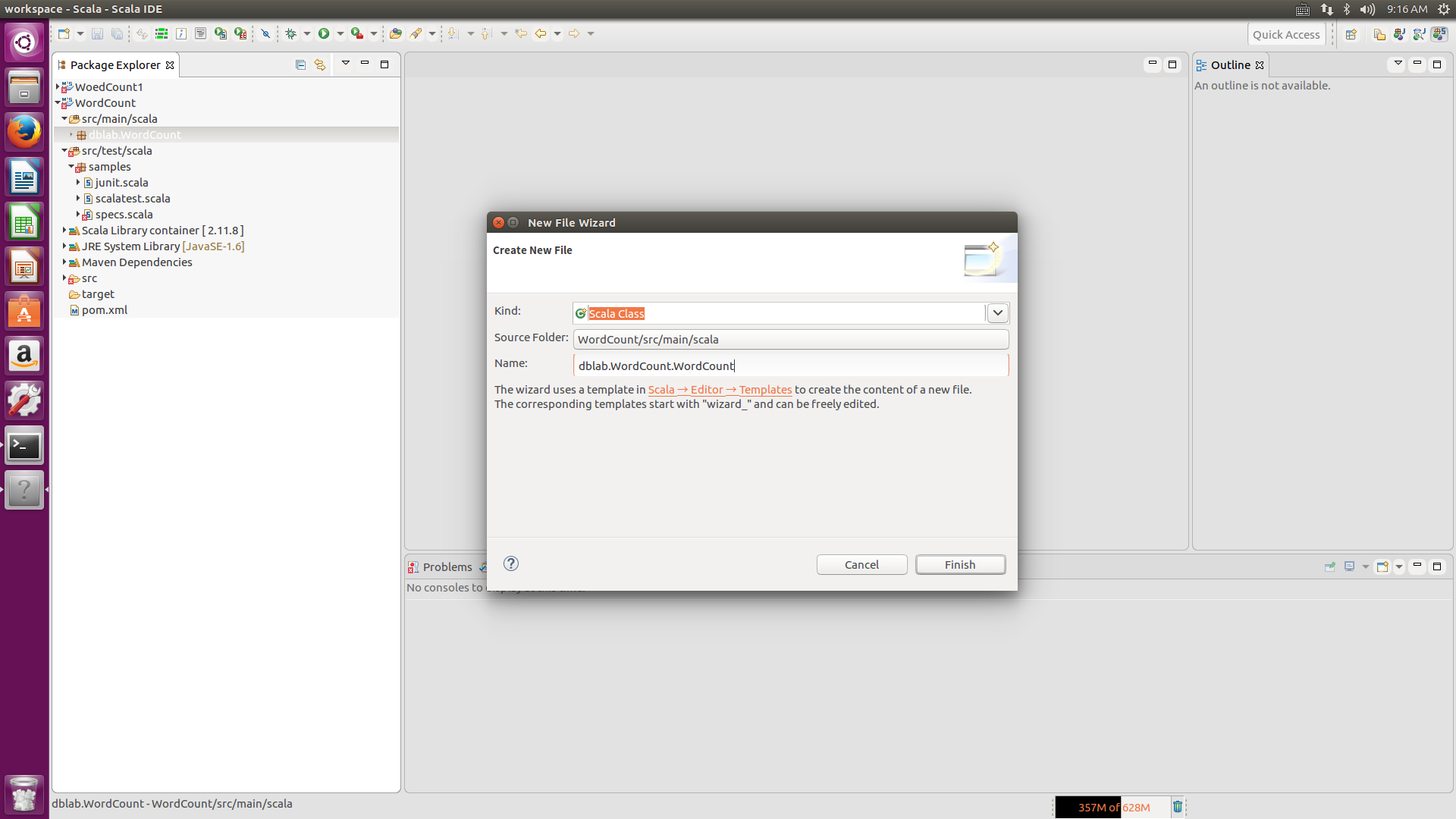Image resolution: width=1456 pixels, height=819 pixels.
Task: Run garbage collection via the trash icon near heap indicator
Action: [1178, 807]
